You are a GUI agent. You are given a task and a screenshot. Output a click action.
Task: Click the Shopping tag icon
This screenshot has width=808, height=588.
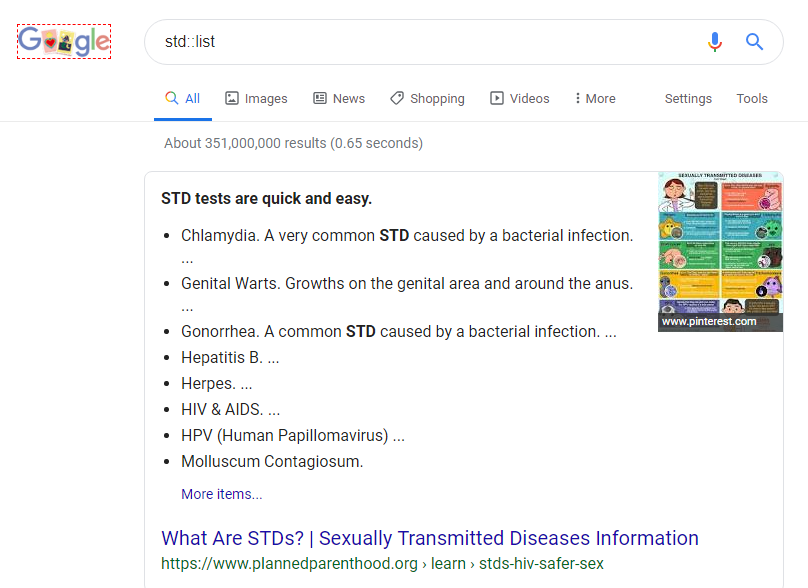[397, 98]
